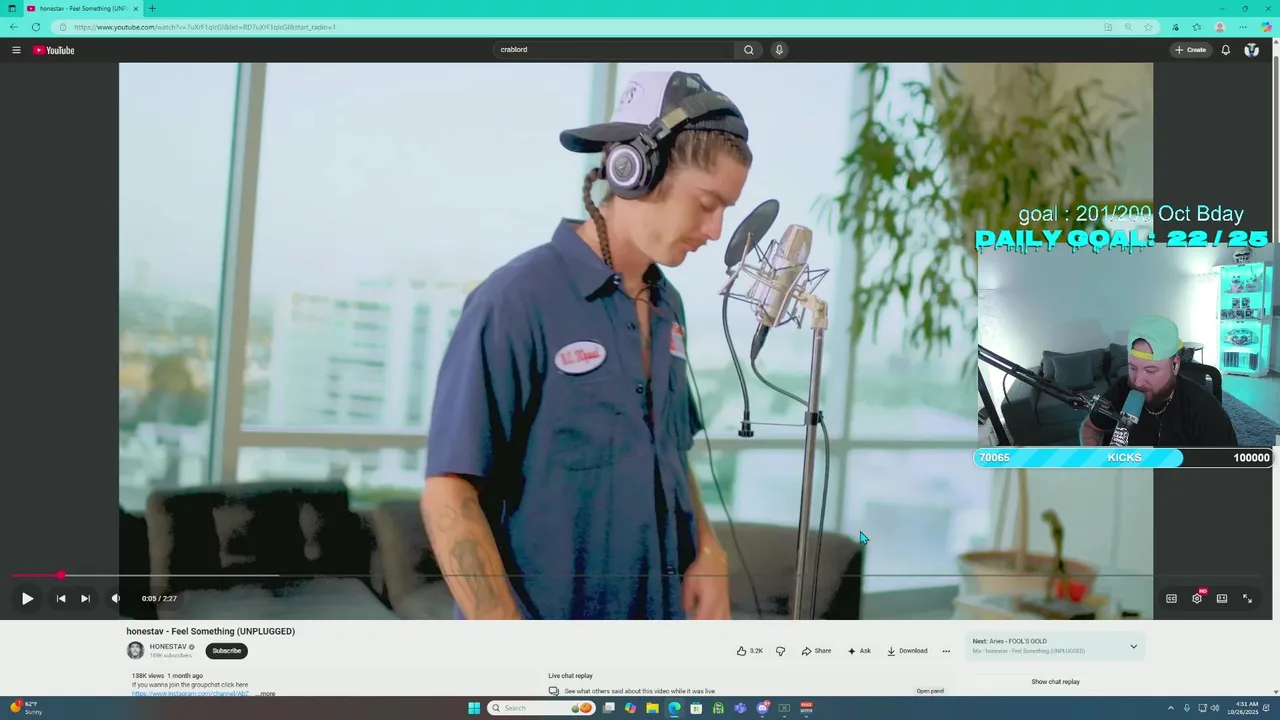Expand the description with ...more
The height and width of the screenshot is (720, 1280).
[x=267, y=693]
